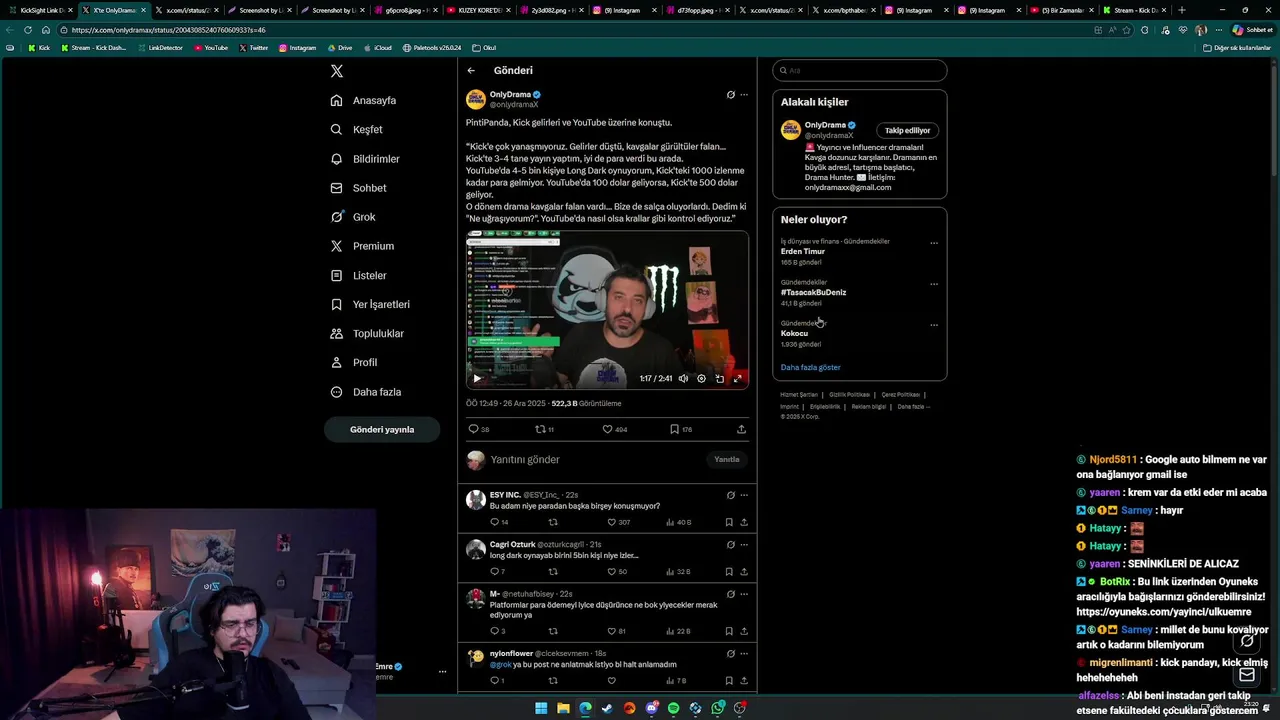Open Keşfet from the sidebar

click(356, 130)
